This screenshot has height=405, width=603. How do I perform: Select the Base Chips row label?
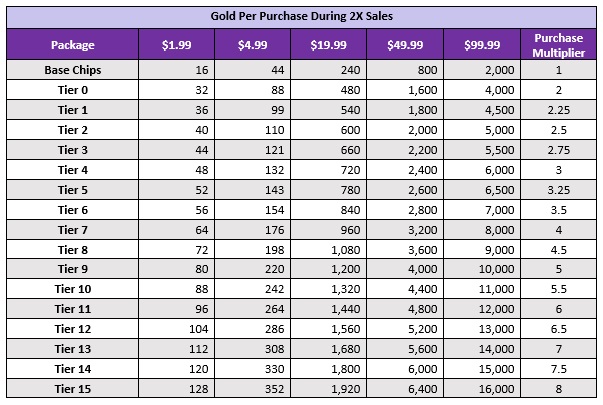point(73,70)
